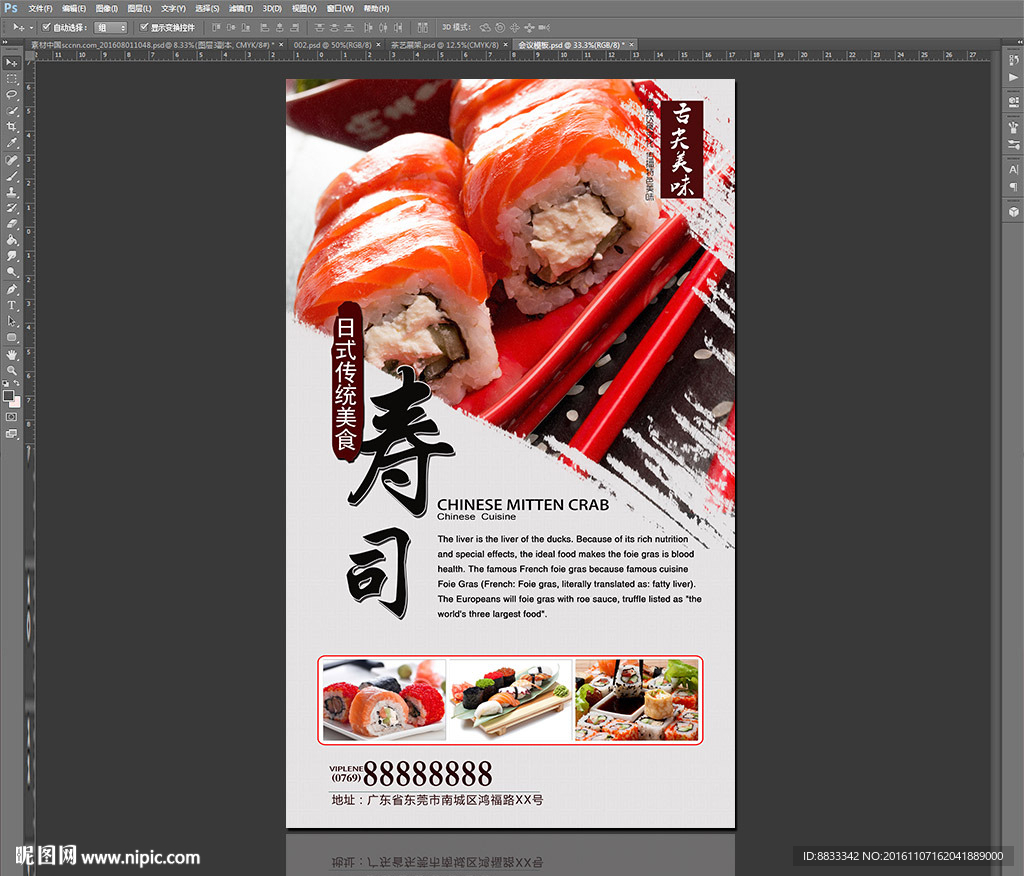Toggle Quick Mask mode

click(x=12, y=417)
